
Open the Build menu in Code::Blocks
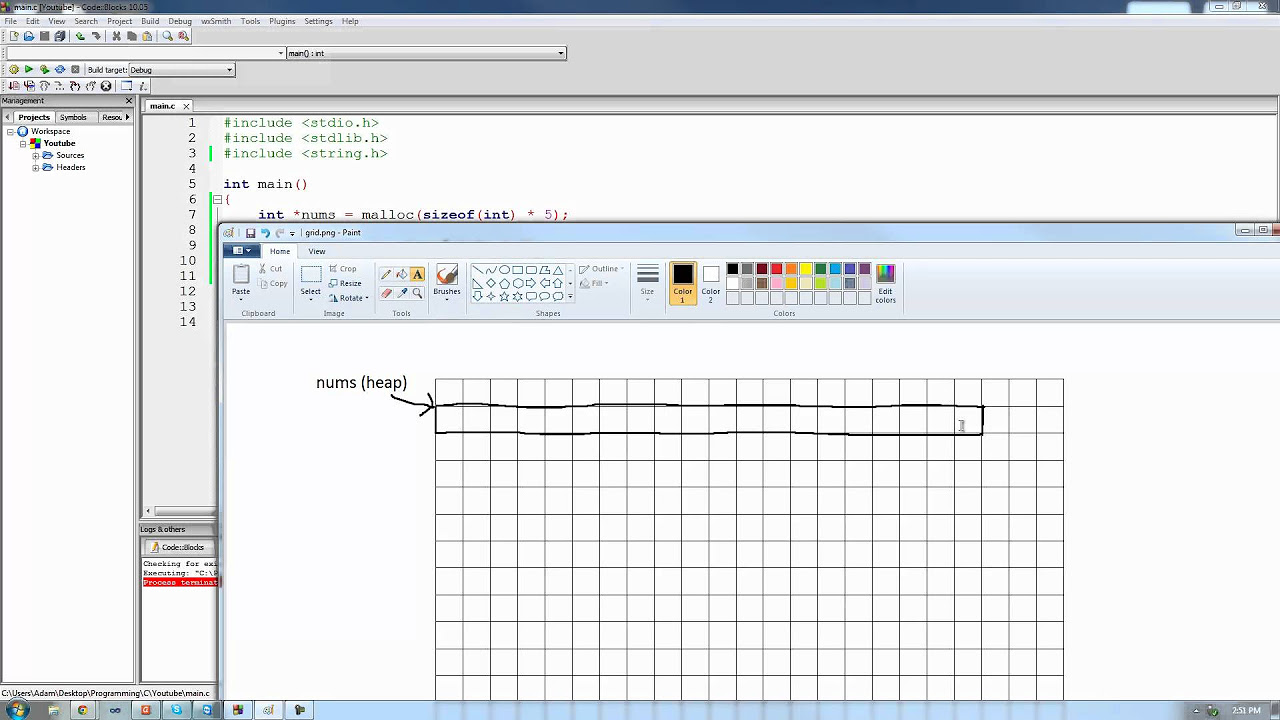tap(150, 21)
